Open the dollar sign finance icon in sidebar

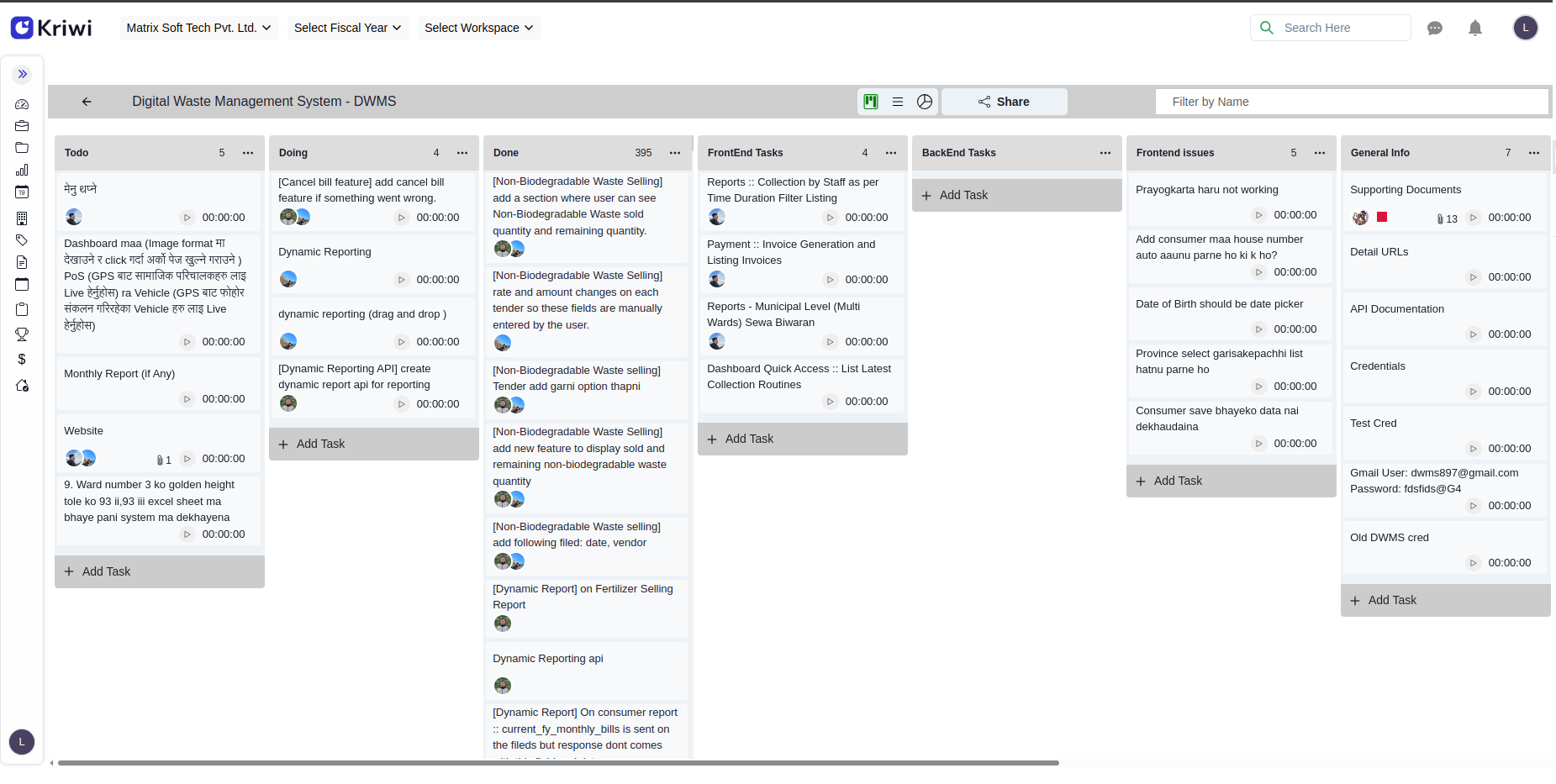point(22,360)
